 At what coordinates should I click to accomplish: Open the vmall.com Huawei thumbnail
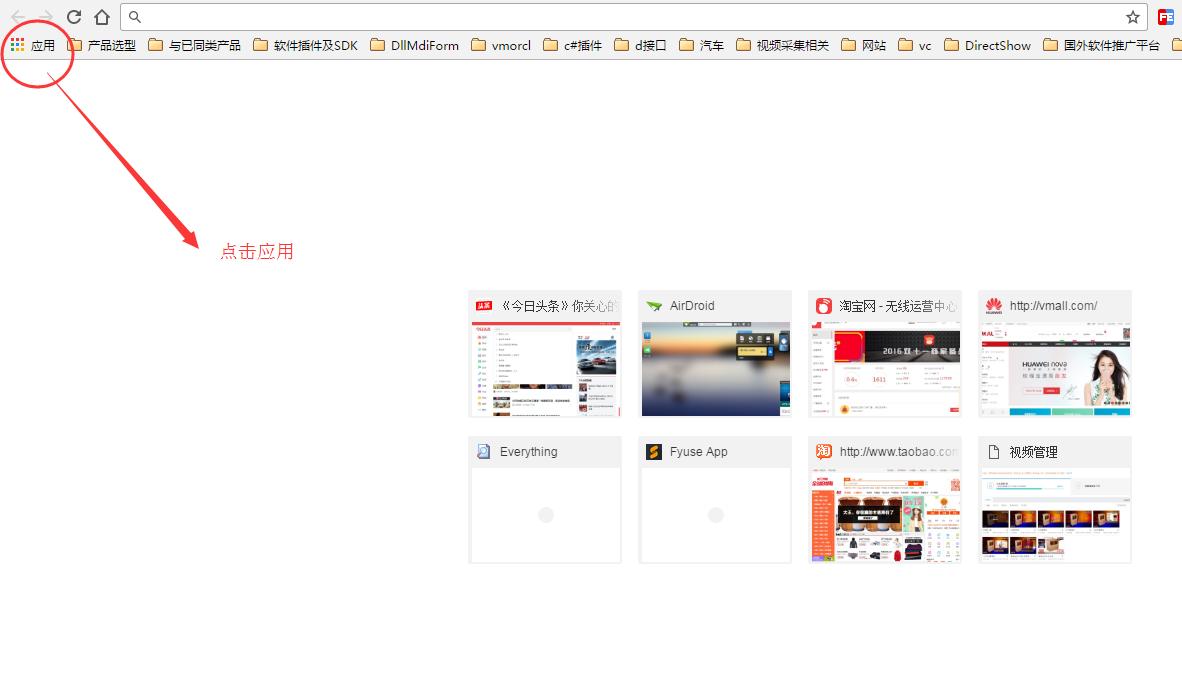tap(1055, 368)
